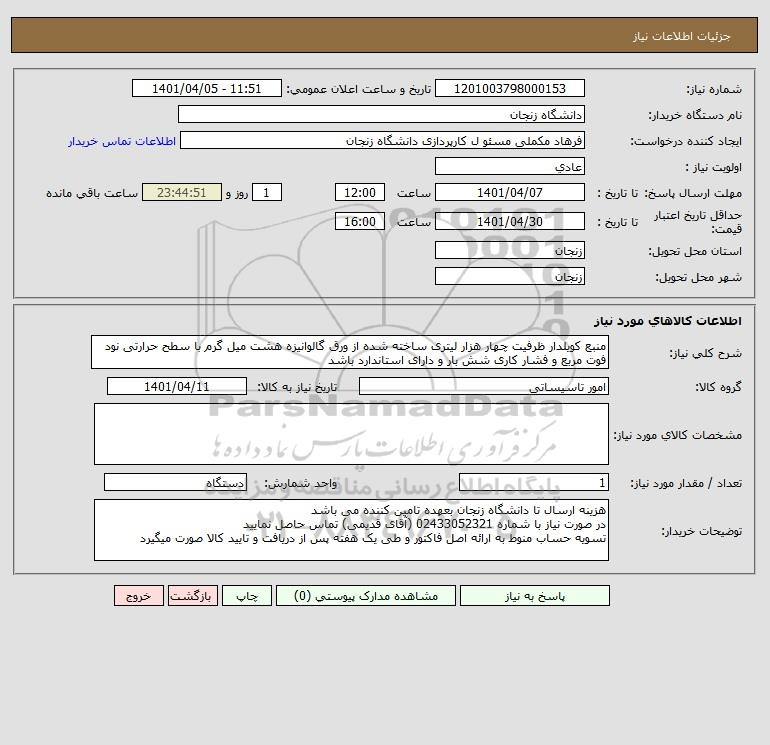Click the priority field عادی
The image size is (770, 745).
510,166
